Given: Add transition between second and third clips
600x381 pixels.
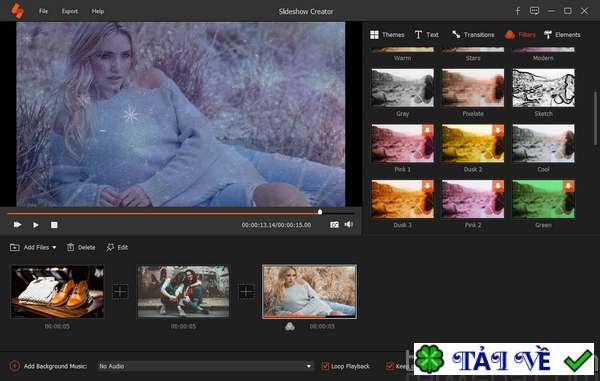Looking at the screenshot, I should coord(246,292).
